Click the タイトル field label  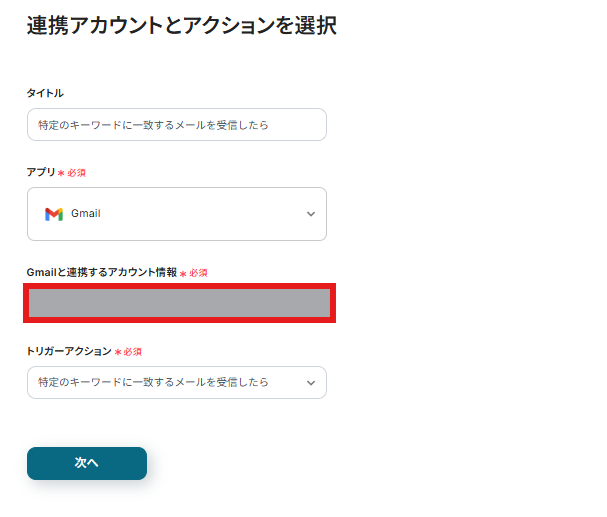45,93
